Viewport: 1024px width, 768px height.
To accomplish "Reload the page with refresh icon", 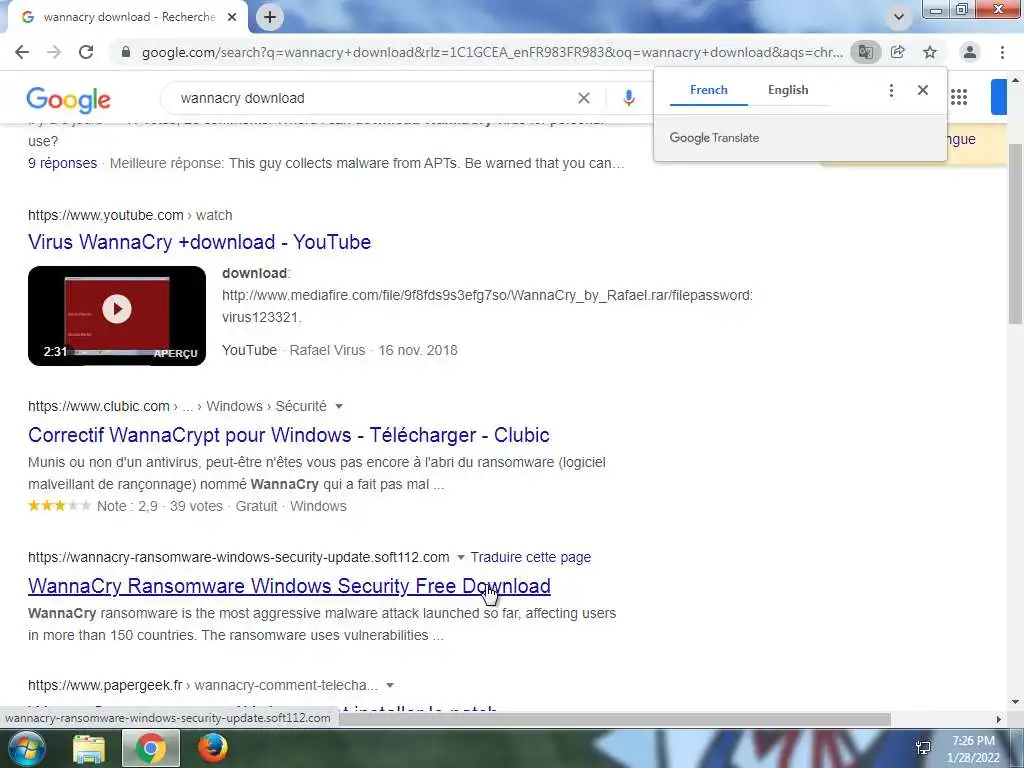I will (x=86, y=52).
